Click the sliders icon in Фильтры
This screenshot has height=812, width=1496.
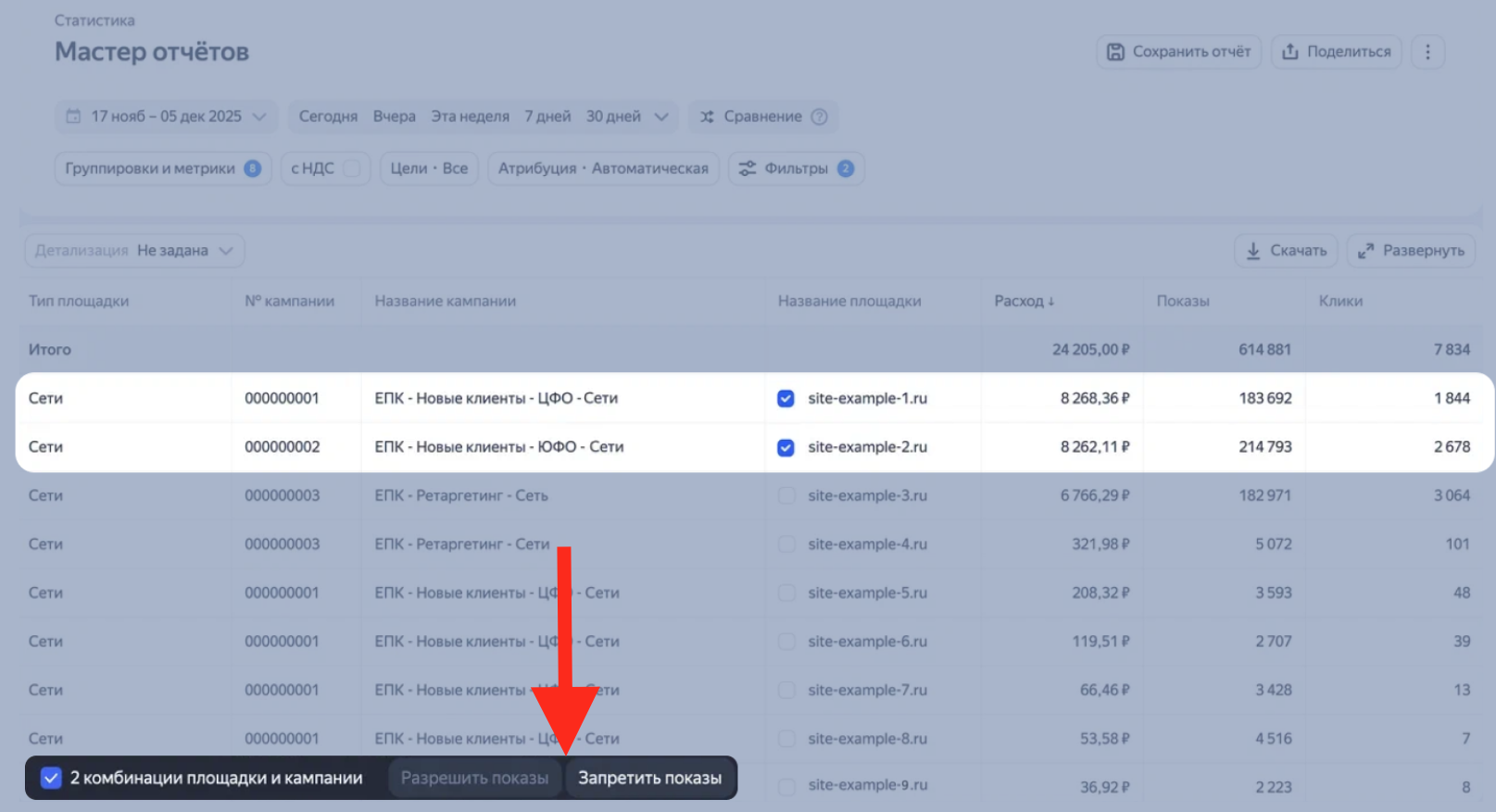point(747,169)
